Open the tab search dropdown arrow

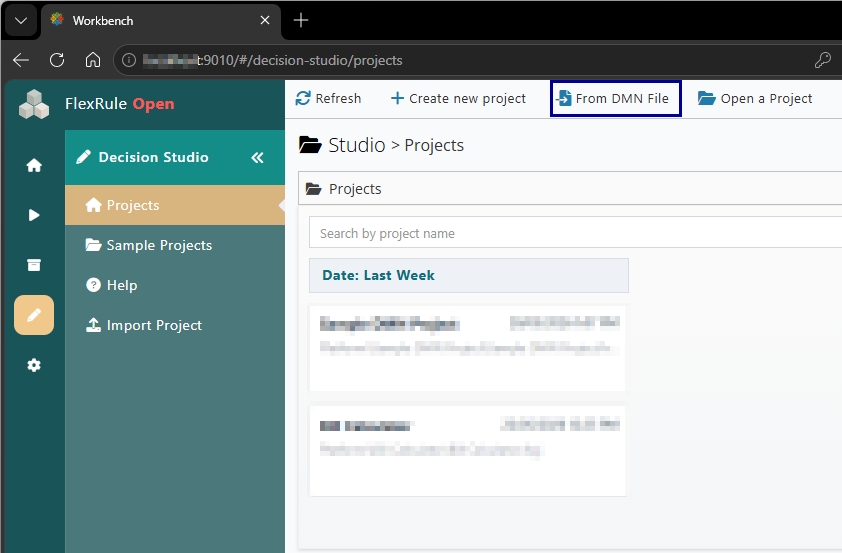tap(21, 20)
